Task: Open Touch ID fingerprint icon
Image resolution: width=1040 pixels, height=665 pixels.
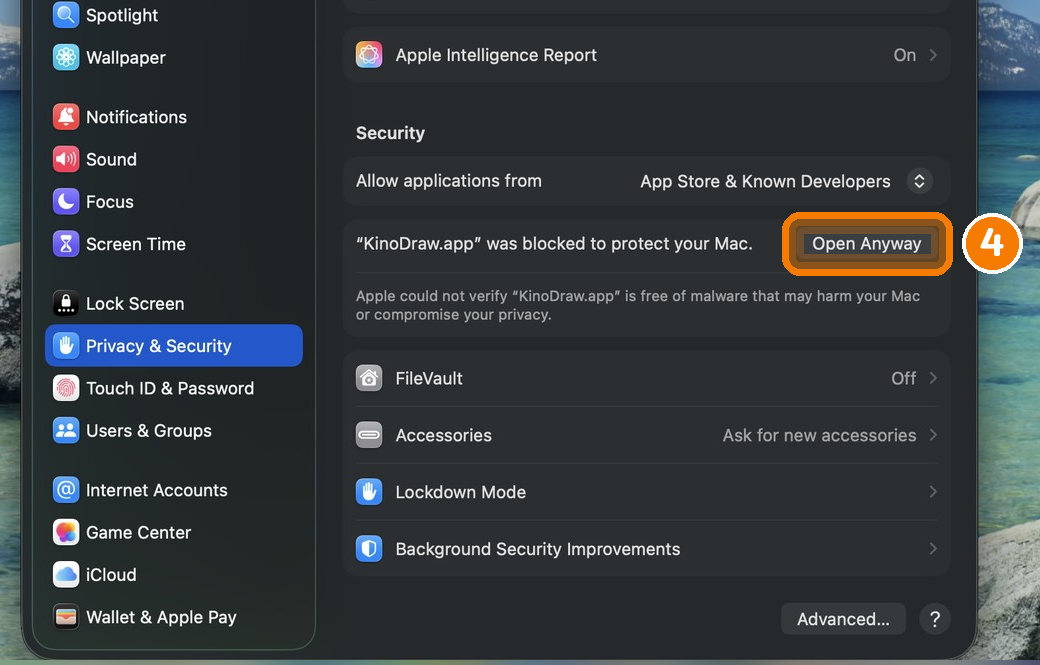Action: (66, 388)
